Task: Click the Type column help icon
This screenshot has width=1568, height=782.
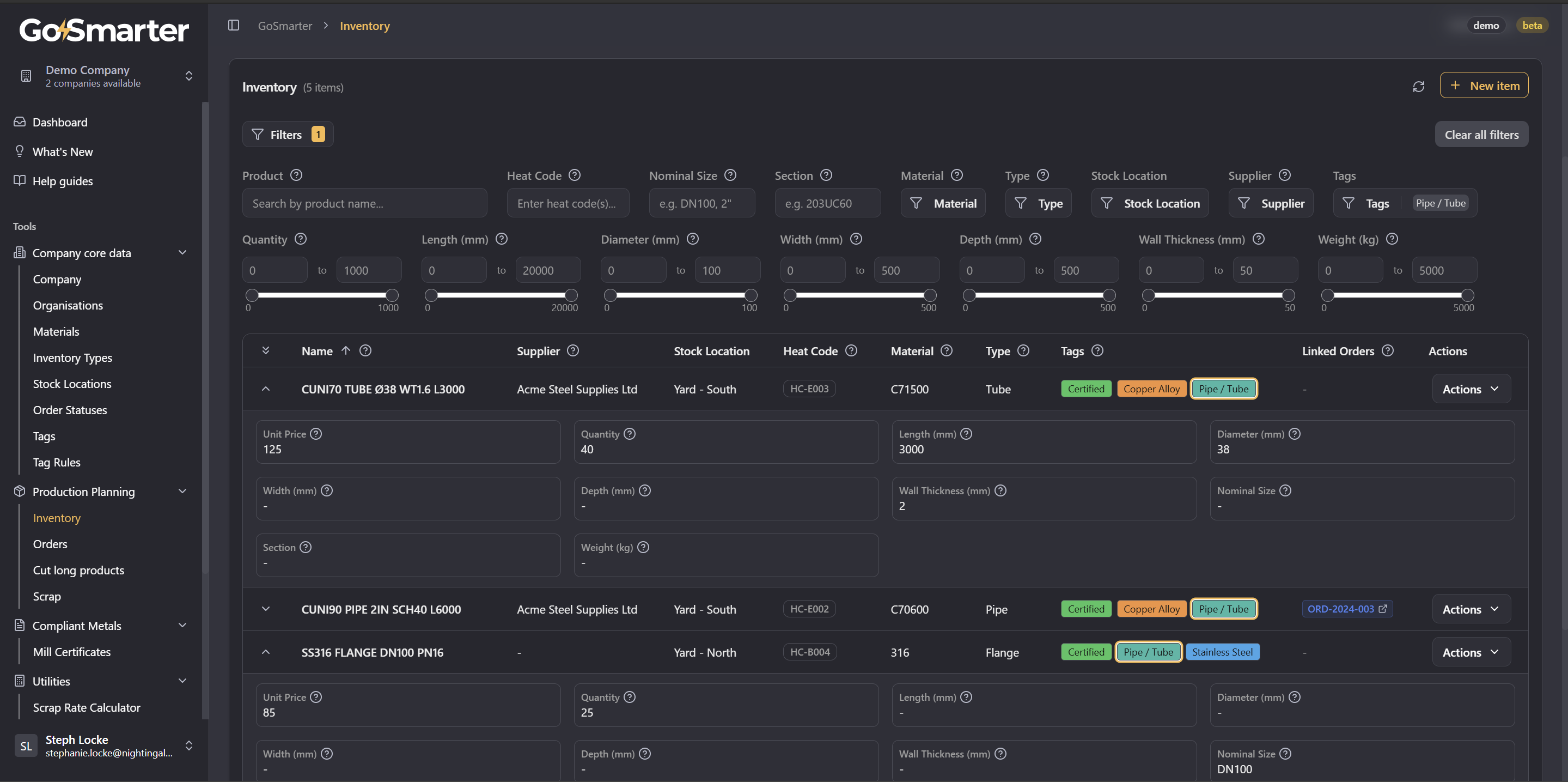Action: click(x=1023, y=351)
